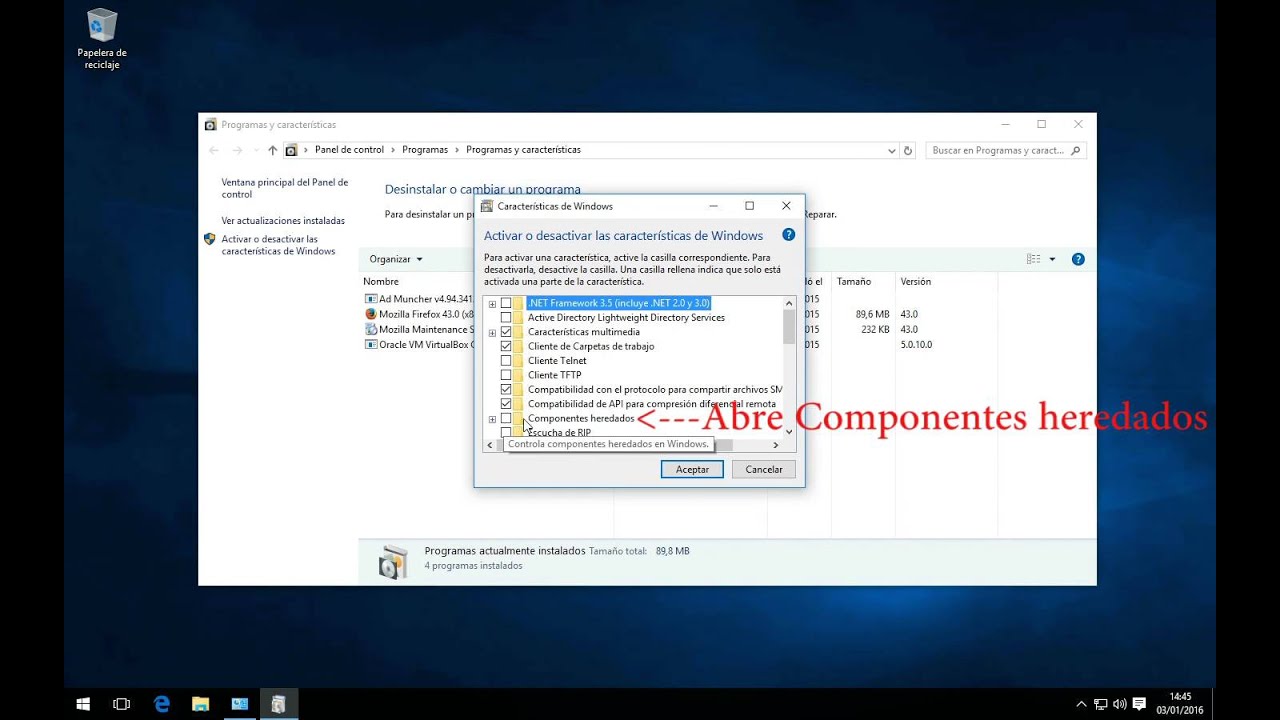
Task: Check the Componentes heredados checkbox
Action: (x=506, y=418)
